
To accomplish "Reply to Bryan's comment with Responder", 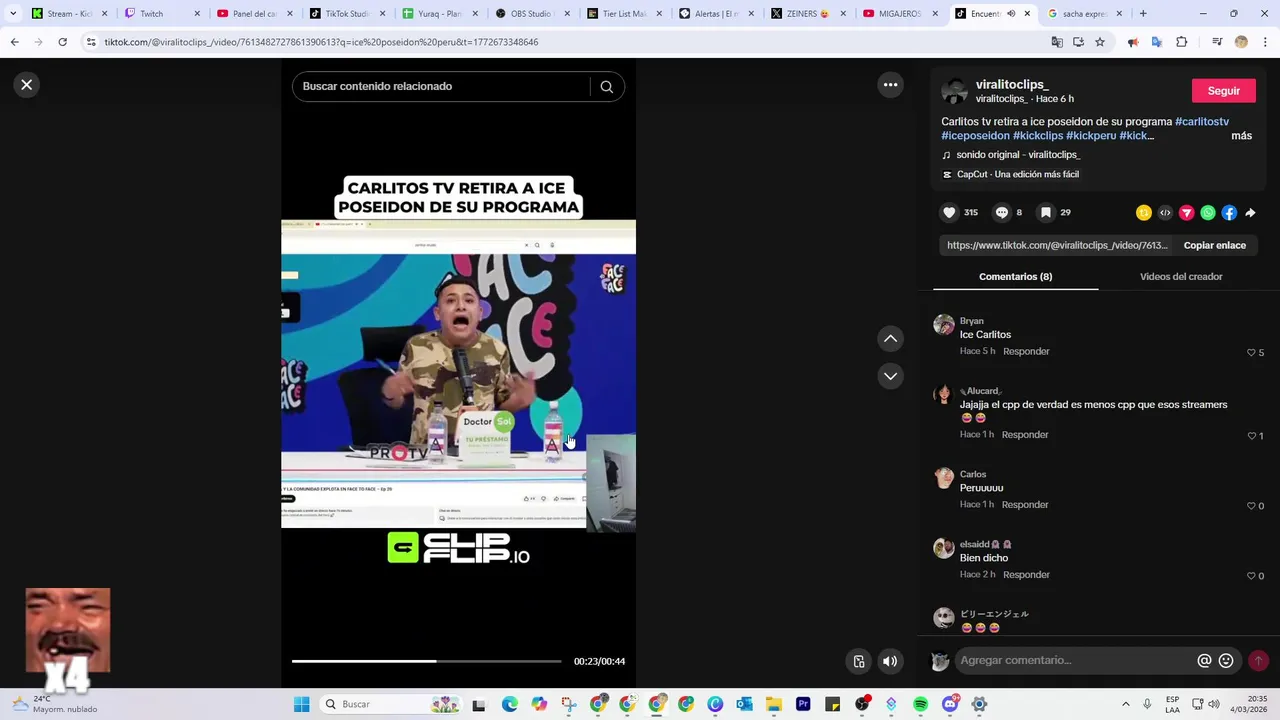I will (x=1026, y=352).
